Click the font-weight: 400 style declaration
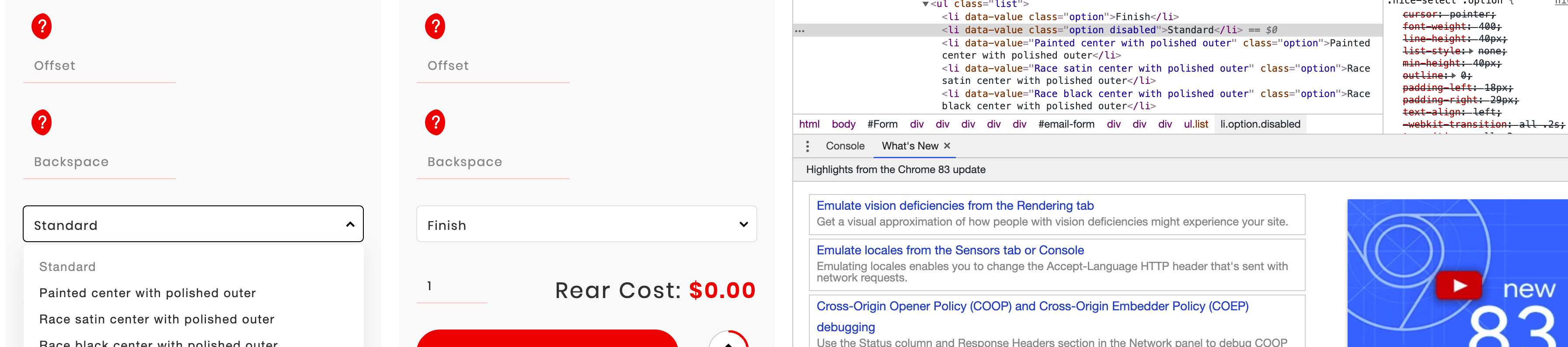The image size is (1568, 347). coord(1452,27)
